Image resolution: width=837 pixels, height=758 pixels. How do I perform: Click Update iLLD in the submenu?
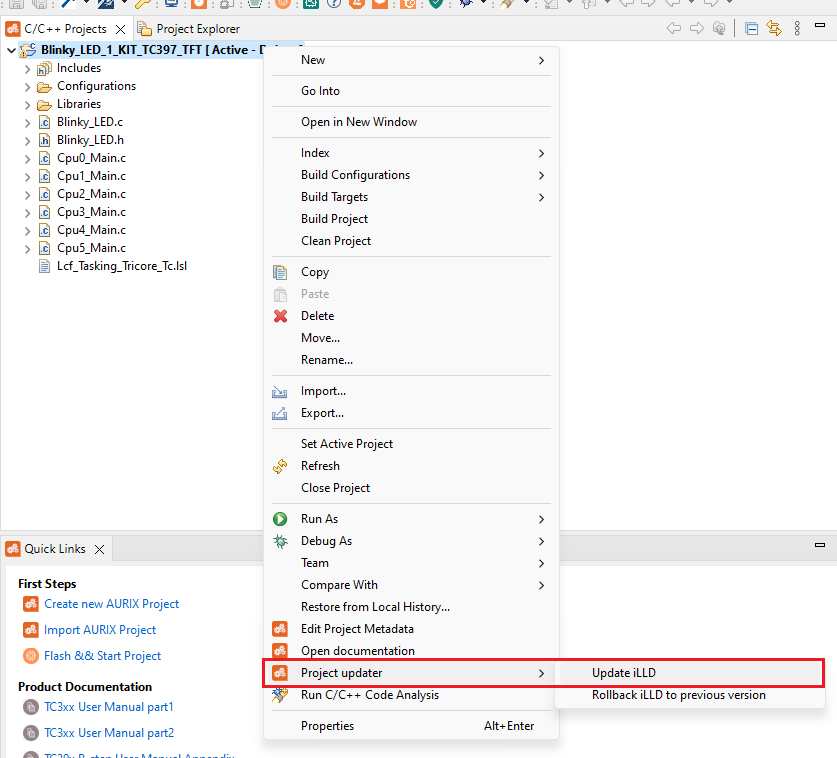click(623, 673)
